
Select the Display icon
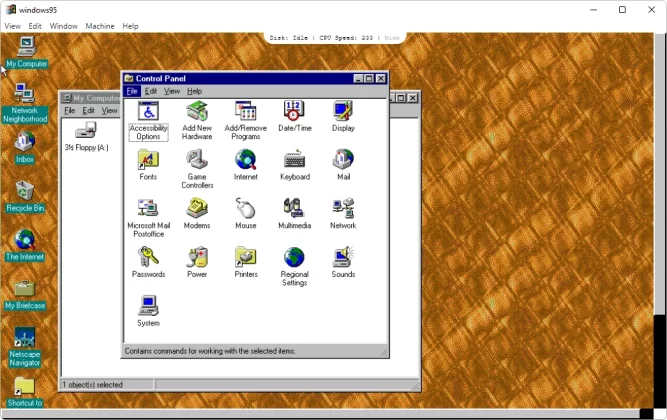click(x=343, y=112)
